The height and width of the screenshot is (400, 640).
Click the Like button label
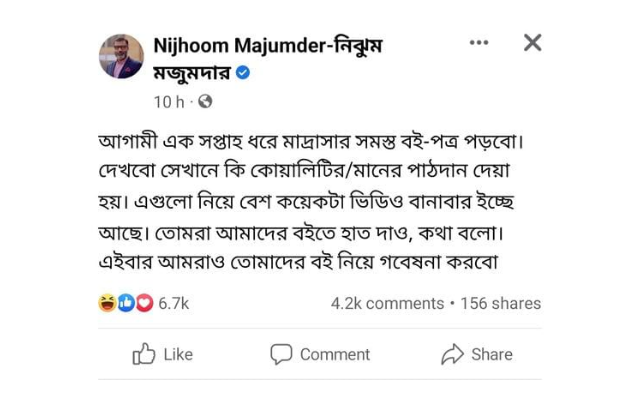tap(178, 354)
